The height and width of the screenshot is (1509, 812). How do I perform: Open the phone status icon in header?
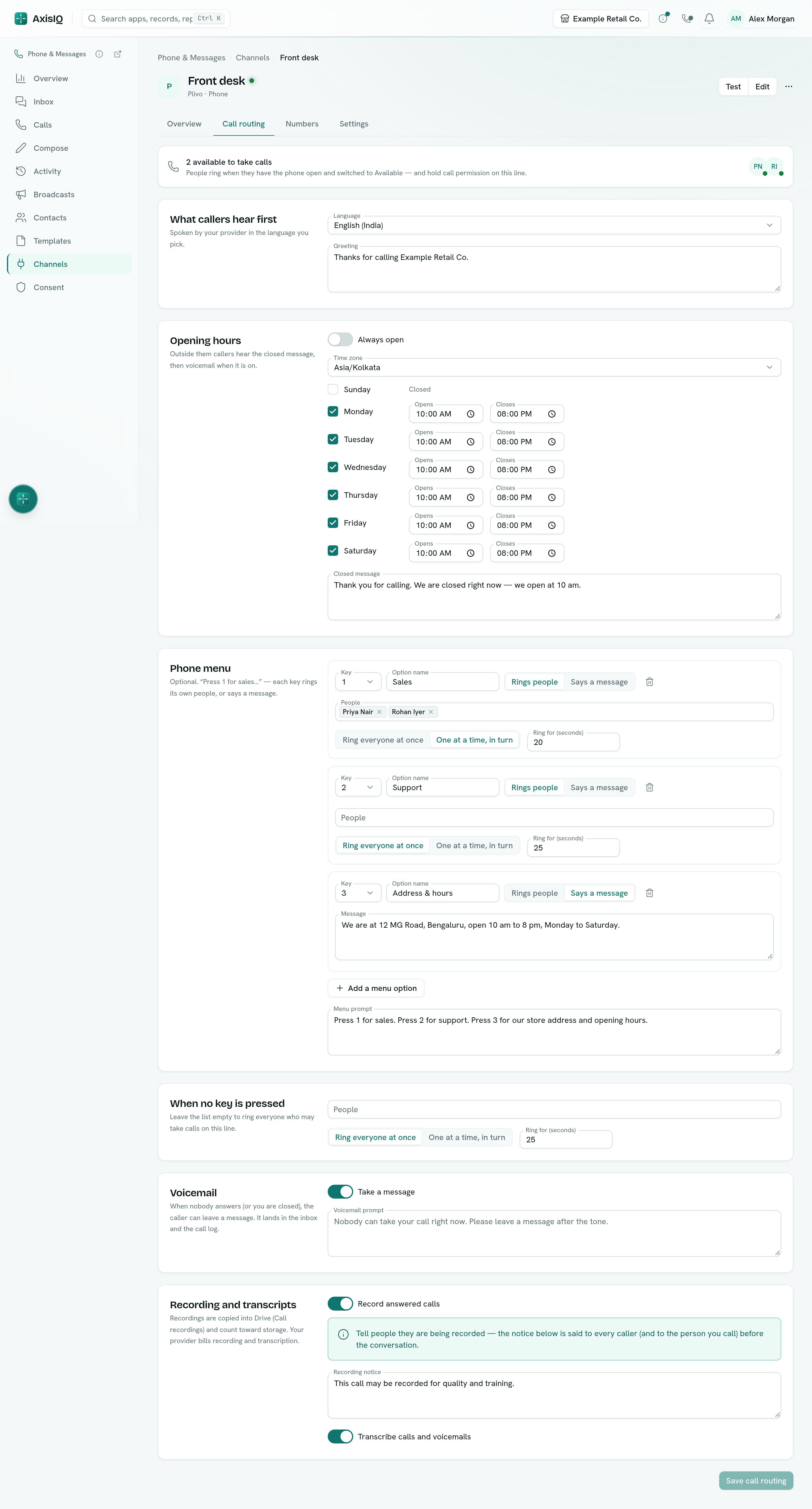[x=687, y=19]
